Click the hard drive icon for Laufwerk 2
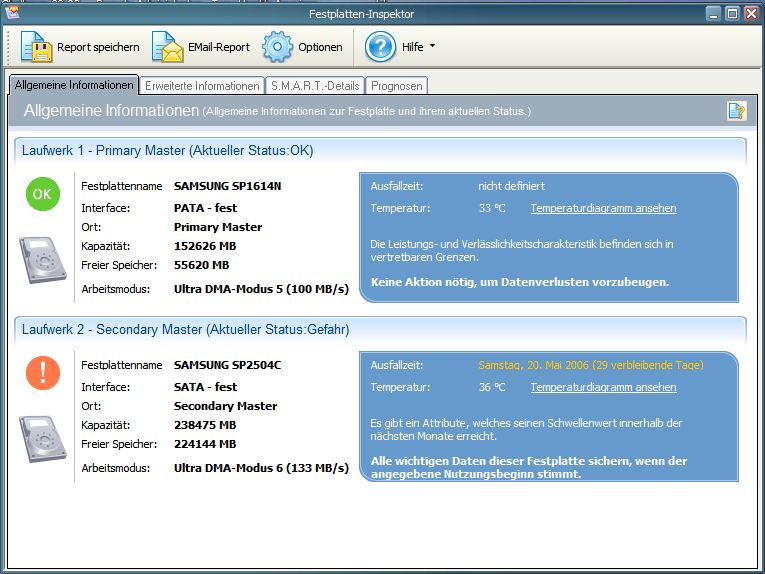765x574 pixels. pyautogui.click(x=43, y=438)
